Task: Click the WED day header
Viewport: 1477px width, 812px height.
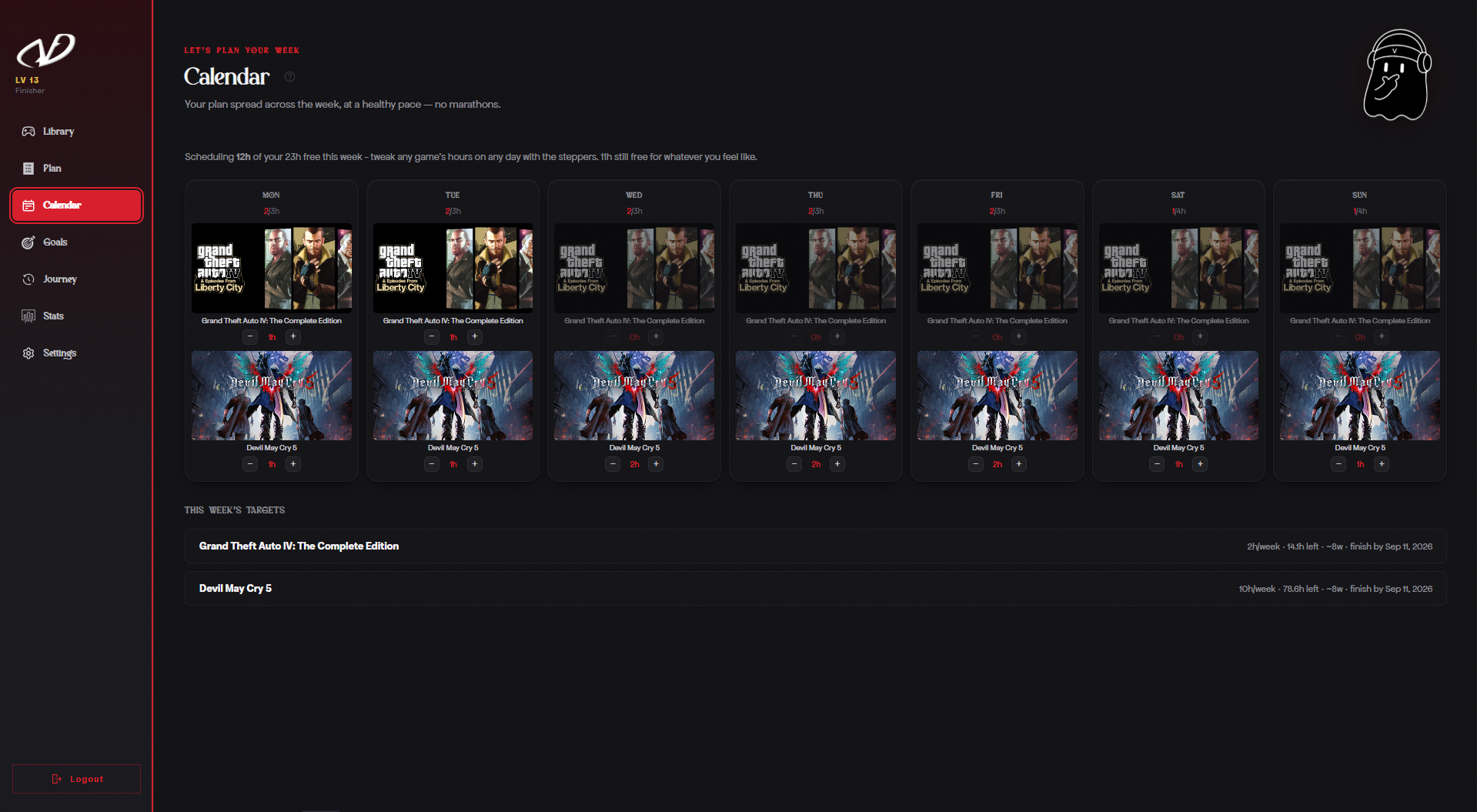Action: click(x=634, y=195)
